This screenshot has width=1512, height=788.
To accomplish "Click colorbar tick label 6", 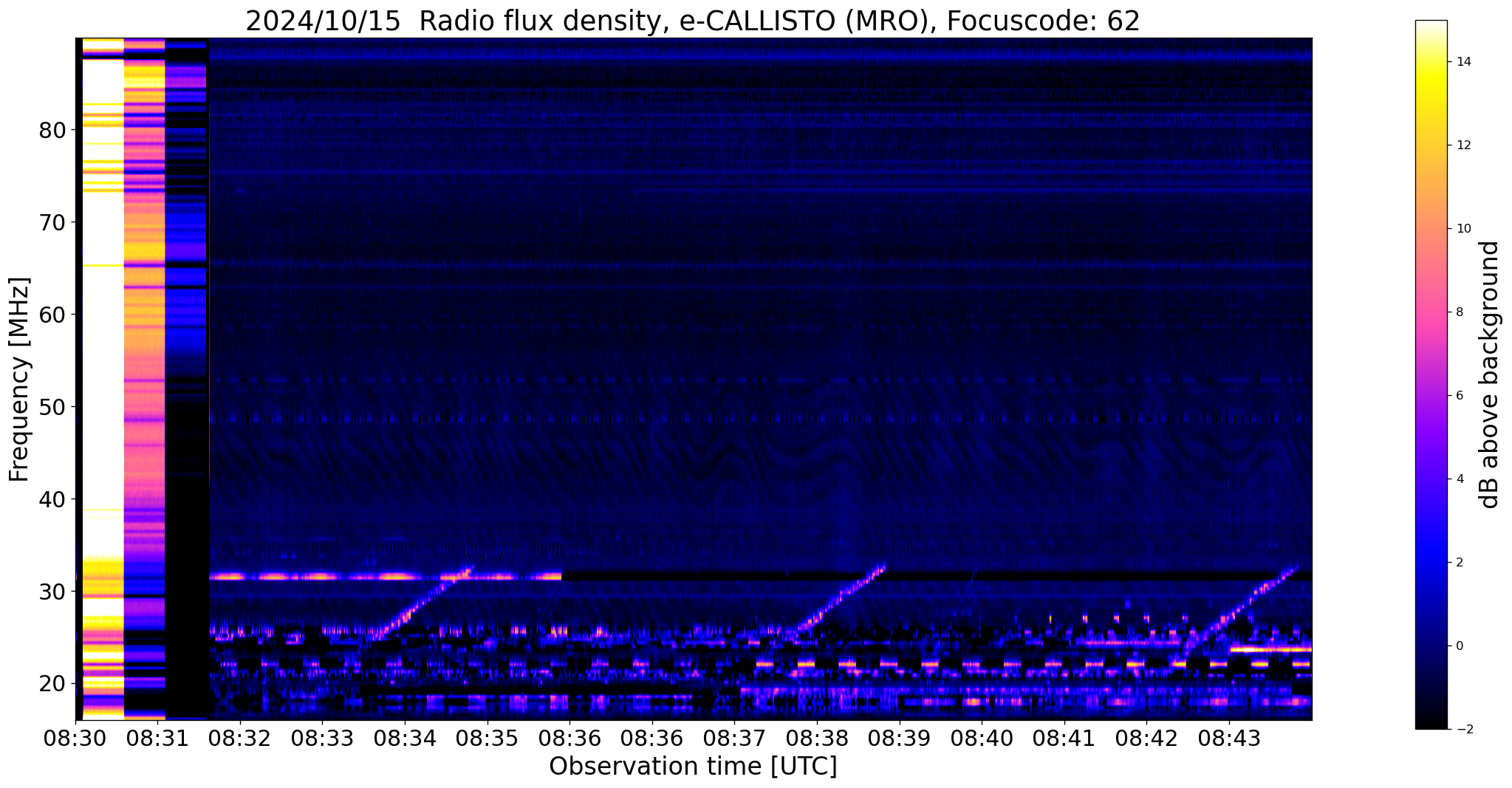I will (1459, 395).
